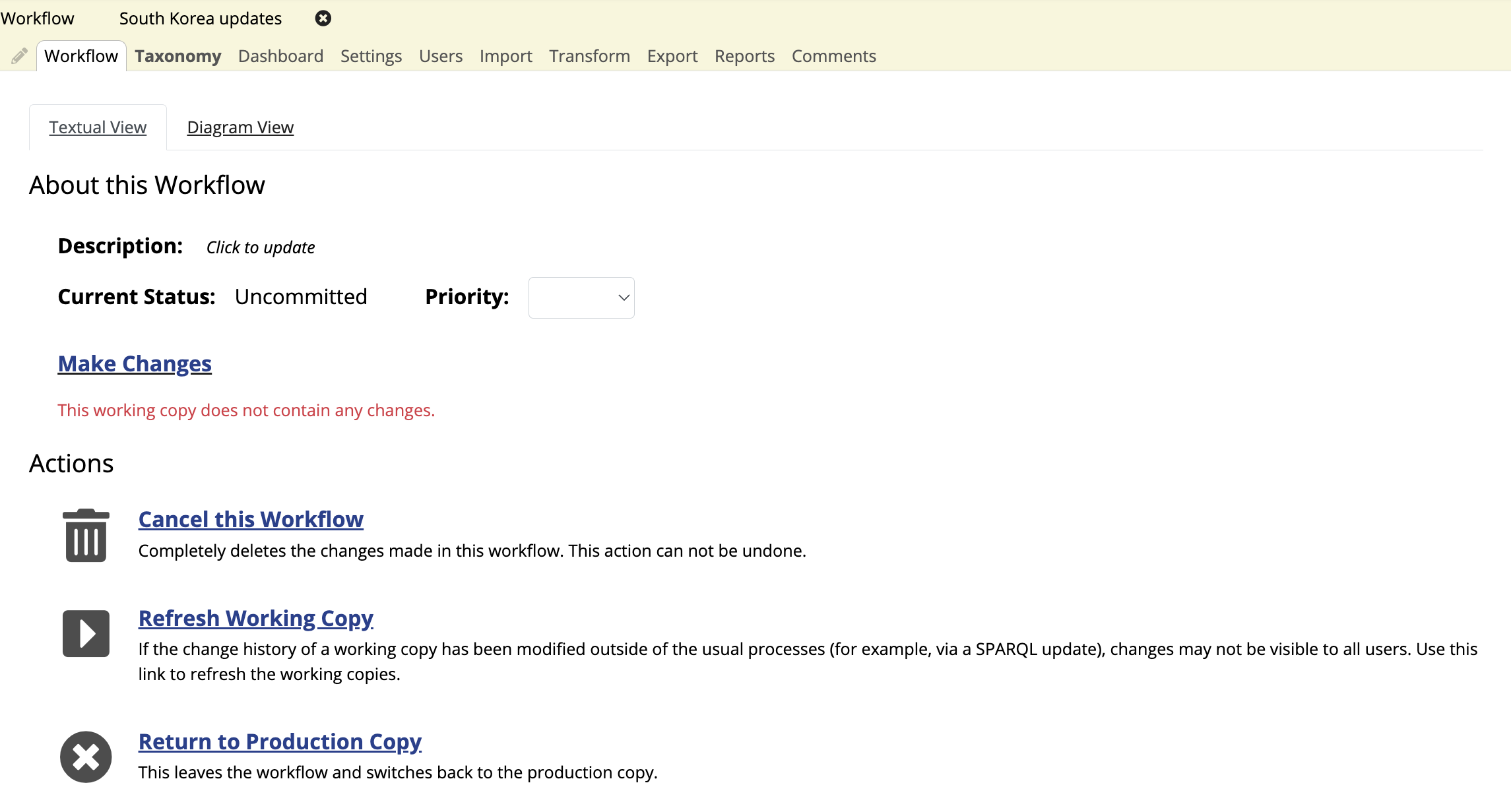This screenshot has width=1511, height=812.
Task: Click the Description field to update
Action: point(260,246)
